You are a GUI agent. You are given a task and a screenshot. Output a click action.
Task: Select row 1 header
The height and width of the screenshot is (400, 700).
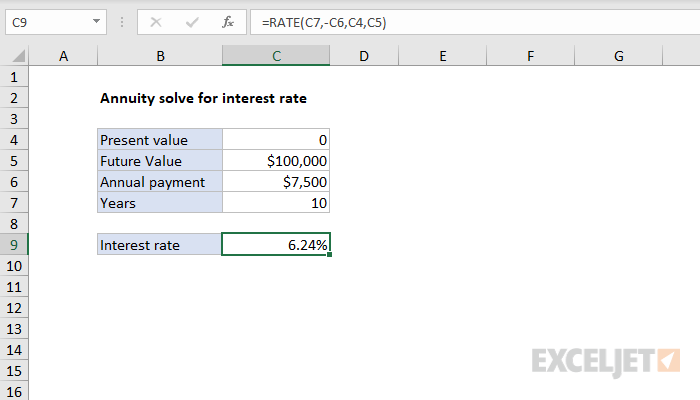tap(14, 77)
